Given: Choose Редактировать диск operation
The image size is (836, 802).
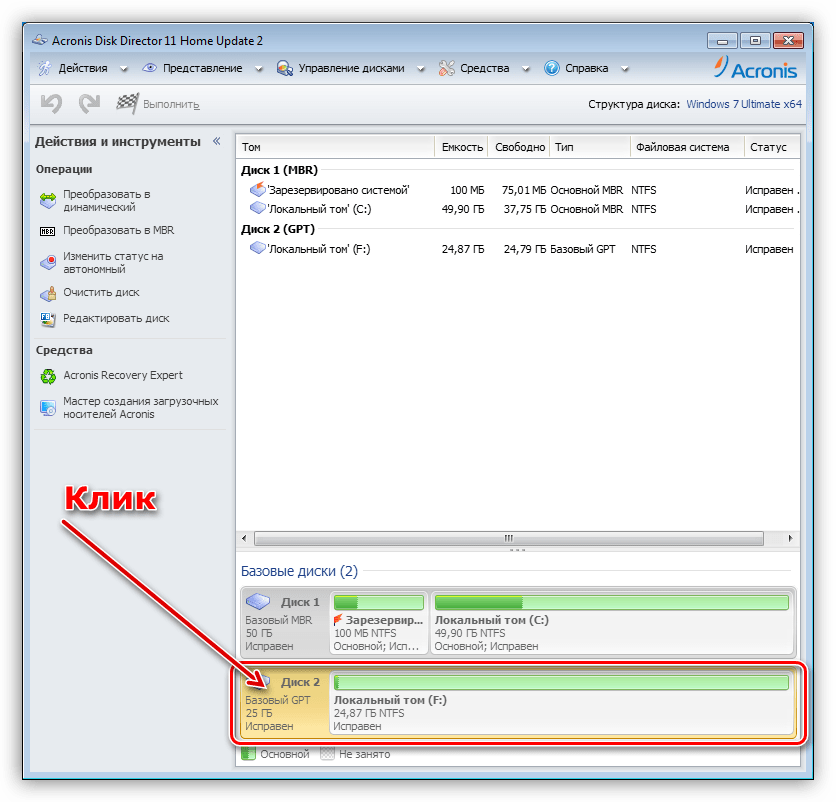Looking at the screenshot, I should click(116, 318).
